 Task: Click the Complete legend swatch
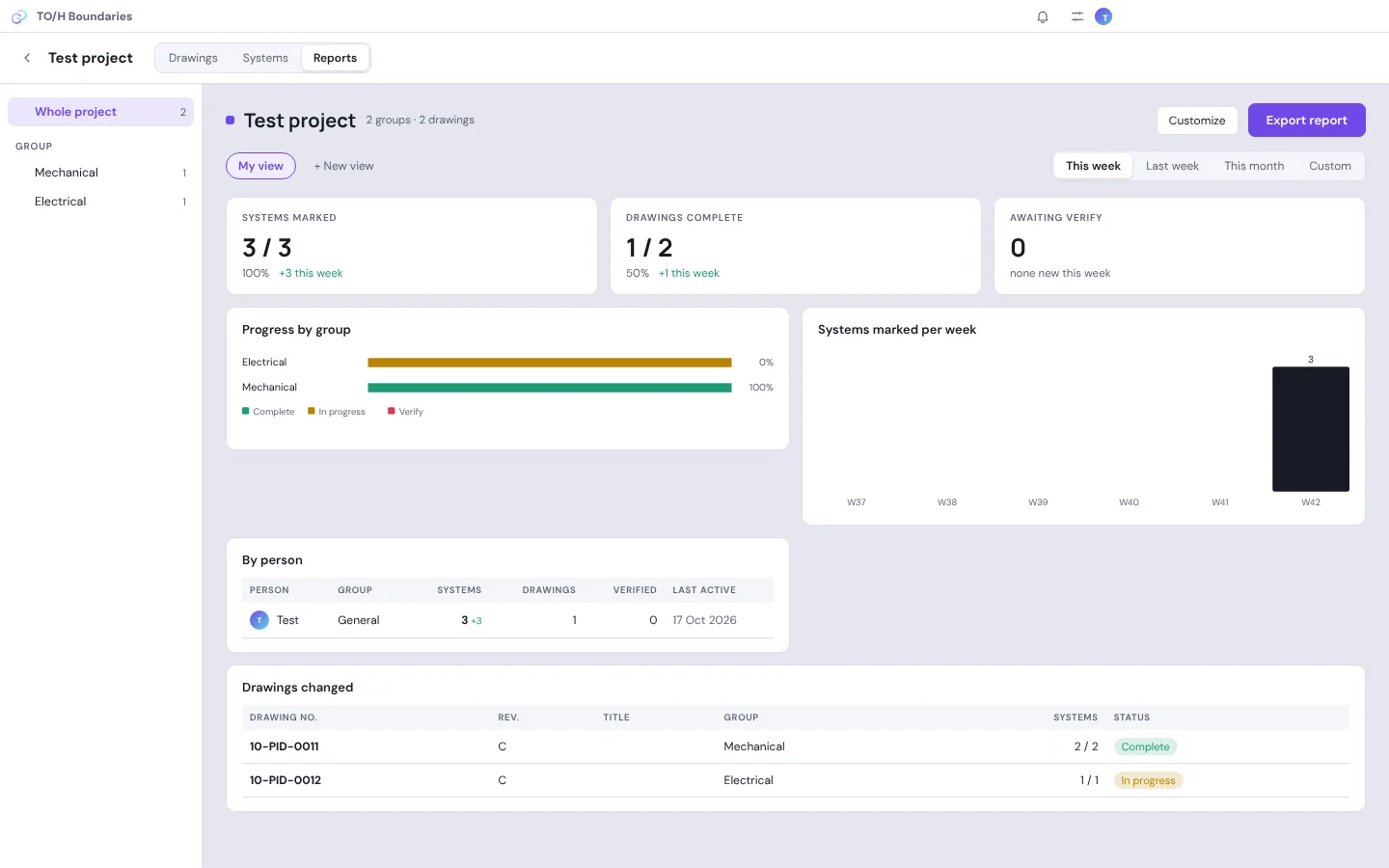click(245, 411)
